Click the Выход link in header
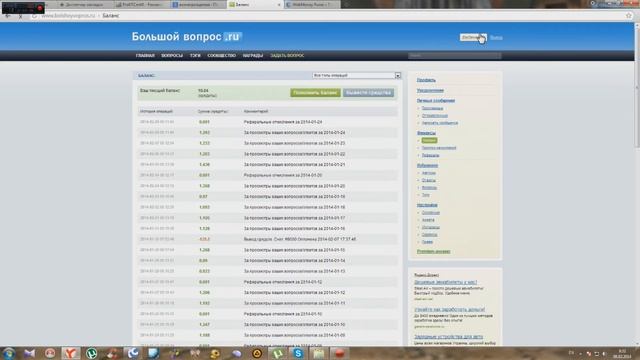The width and height of the screenshot is (640, 360). pyautogui.click(x=496, y=38)
